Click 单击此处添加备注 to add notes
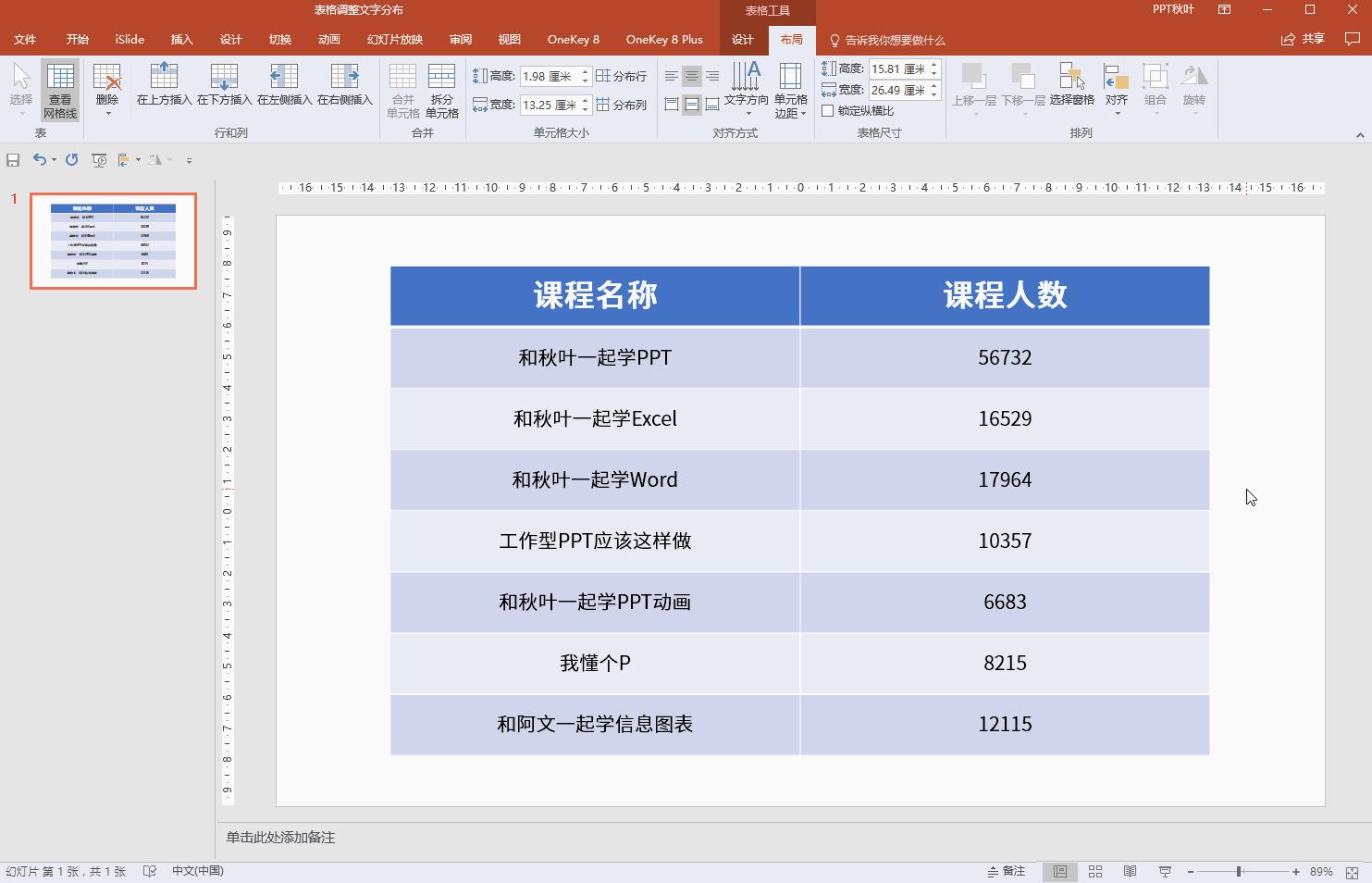The image size is (1372, 883). (x=279, y=837)
